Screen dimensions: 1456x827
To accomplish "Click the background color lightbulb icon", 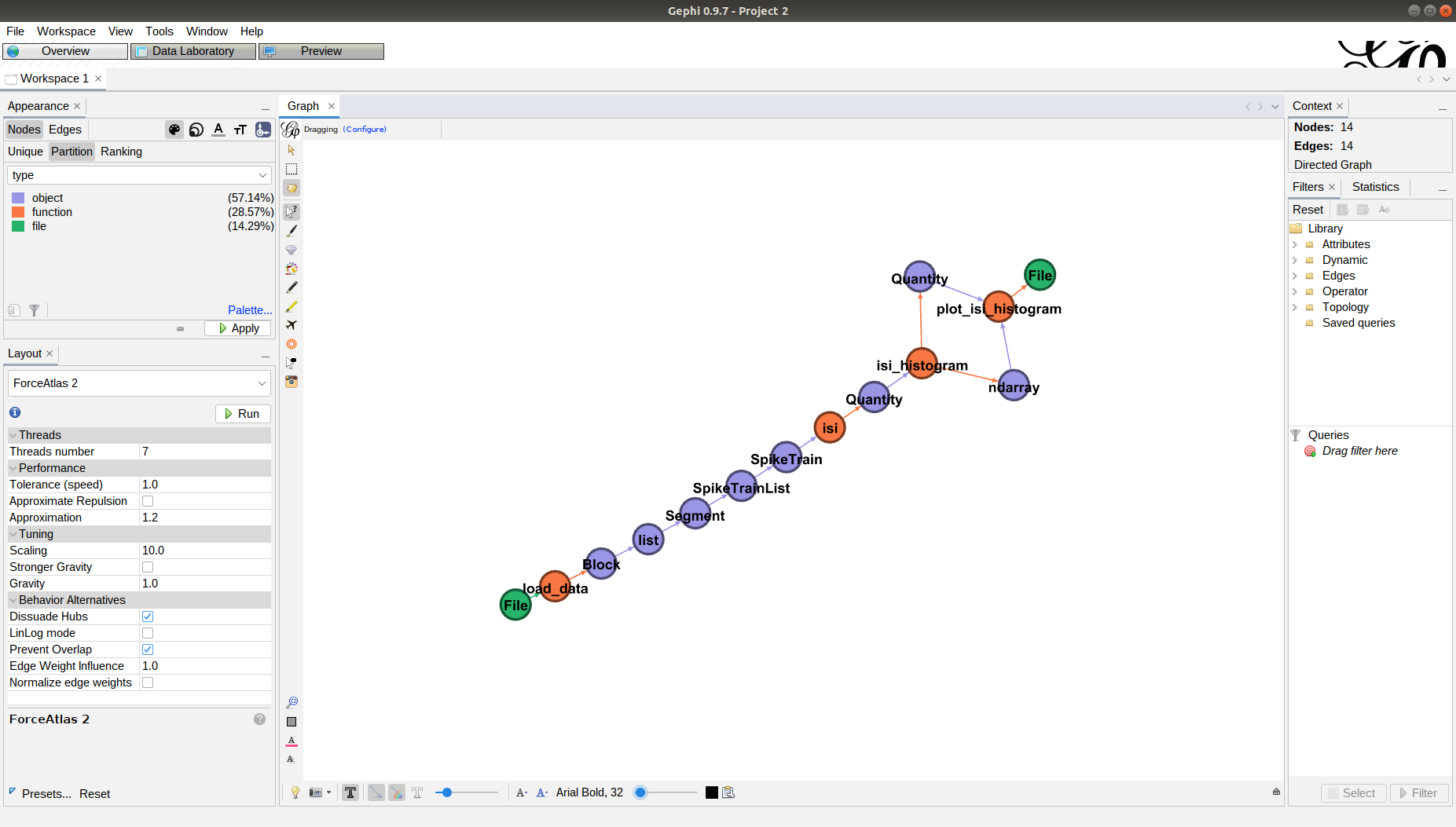I will 295,792.
